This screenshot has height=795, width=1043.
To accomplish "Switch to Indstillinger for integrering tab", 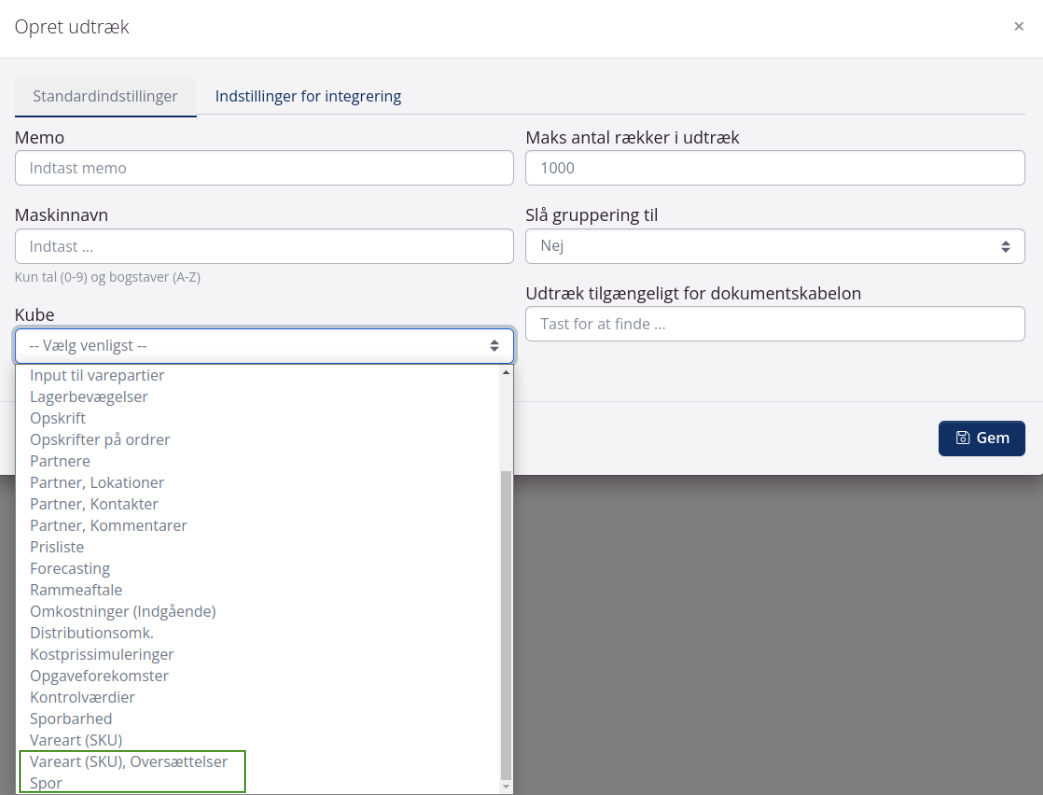I will tap(308, 97).
